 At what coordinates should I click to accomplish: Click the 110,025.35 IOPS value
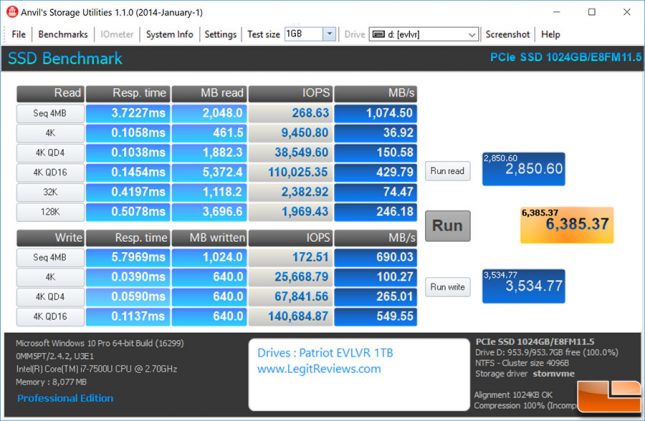click(290, 172)
